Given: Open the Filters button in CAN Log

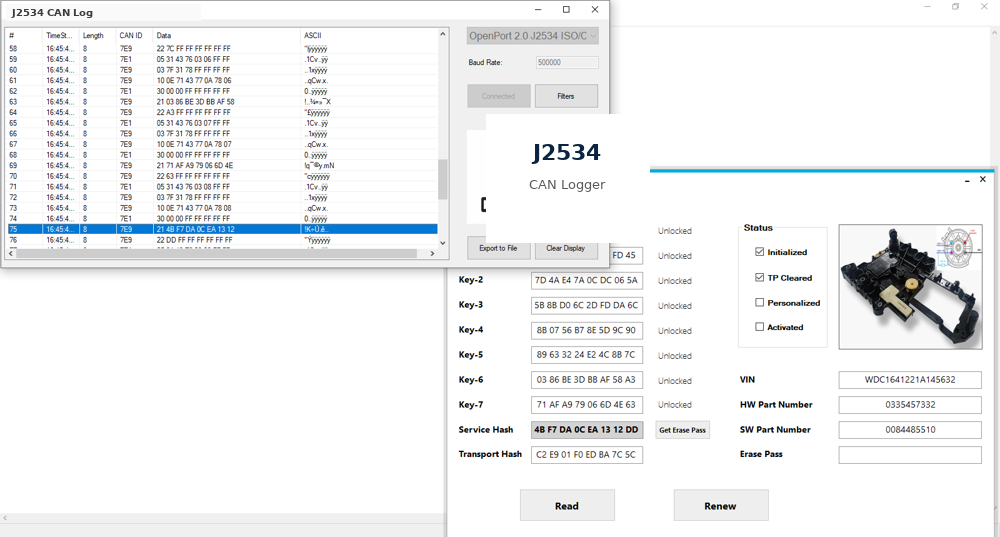Looking at the screenshot, I should pos(566,96).
